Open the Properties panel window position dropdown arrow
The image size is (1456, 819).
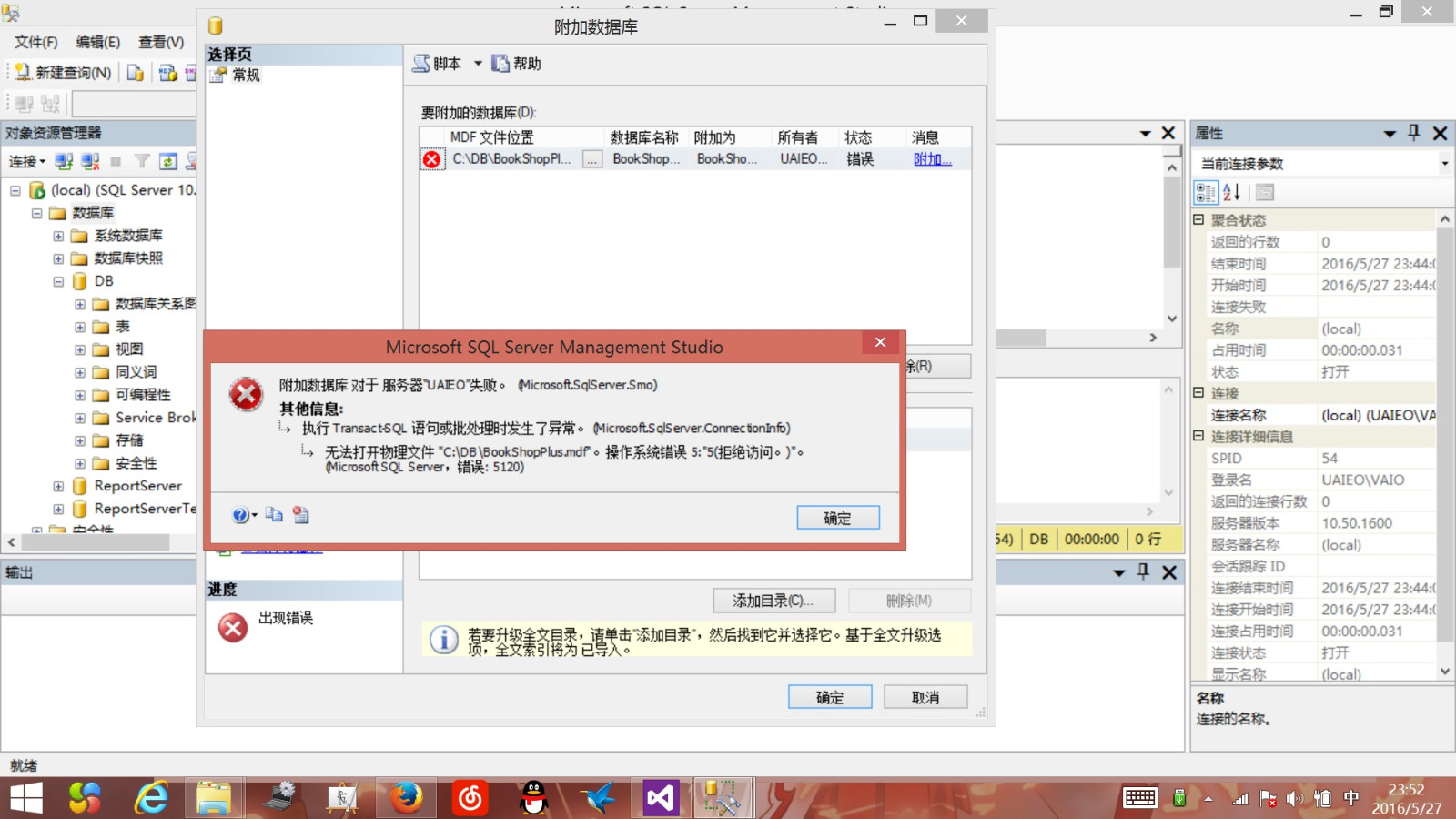click(1390, 134)
